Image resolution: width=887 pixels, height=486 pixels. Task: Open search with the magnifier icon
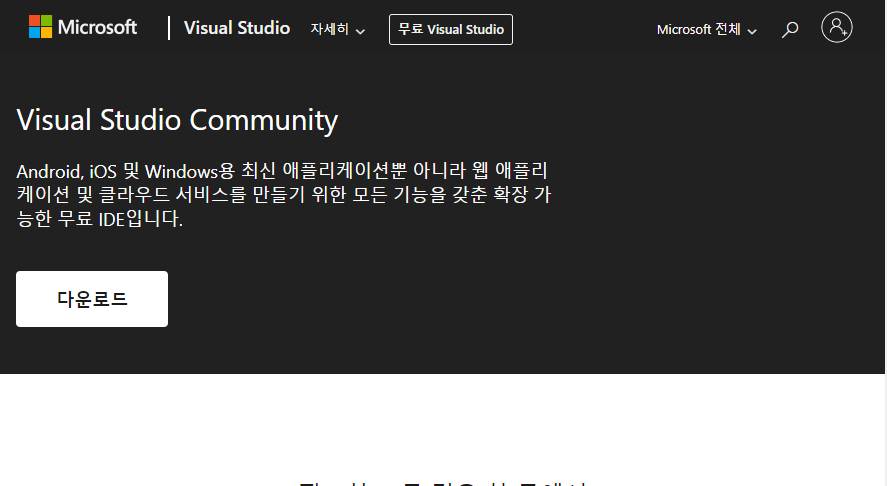coord(790,29)
